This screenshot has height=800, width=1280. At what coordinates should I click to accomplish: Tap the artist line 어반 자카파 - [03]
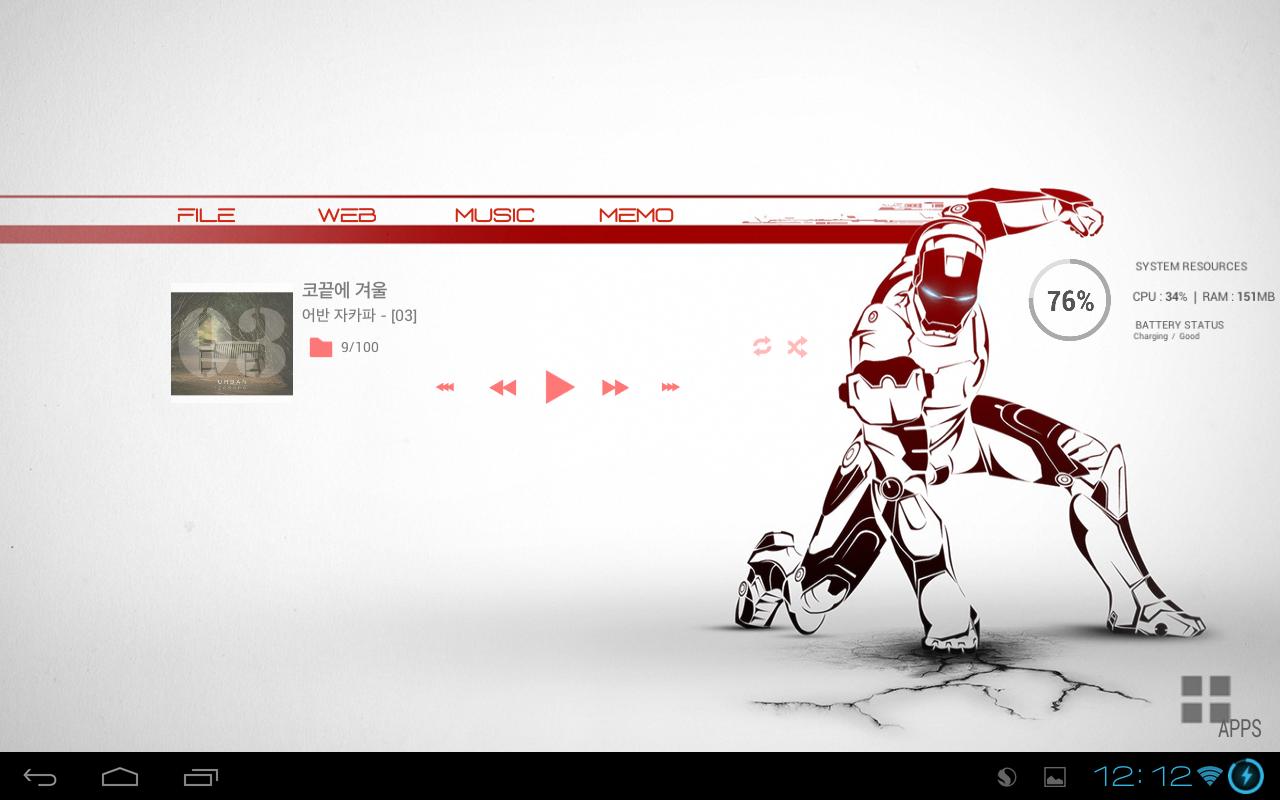click(x=359, y=315)
